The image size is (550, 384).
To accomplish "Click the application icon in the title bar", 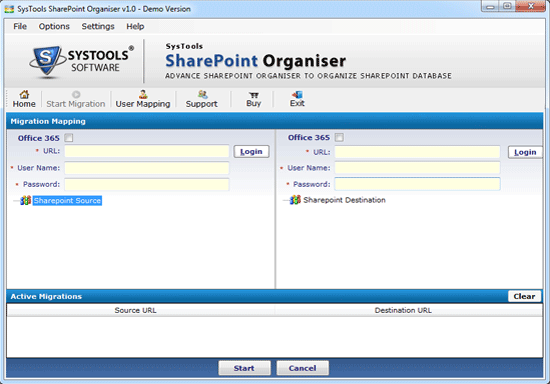I will tap(9, 9).
